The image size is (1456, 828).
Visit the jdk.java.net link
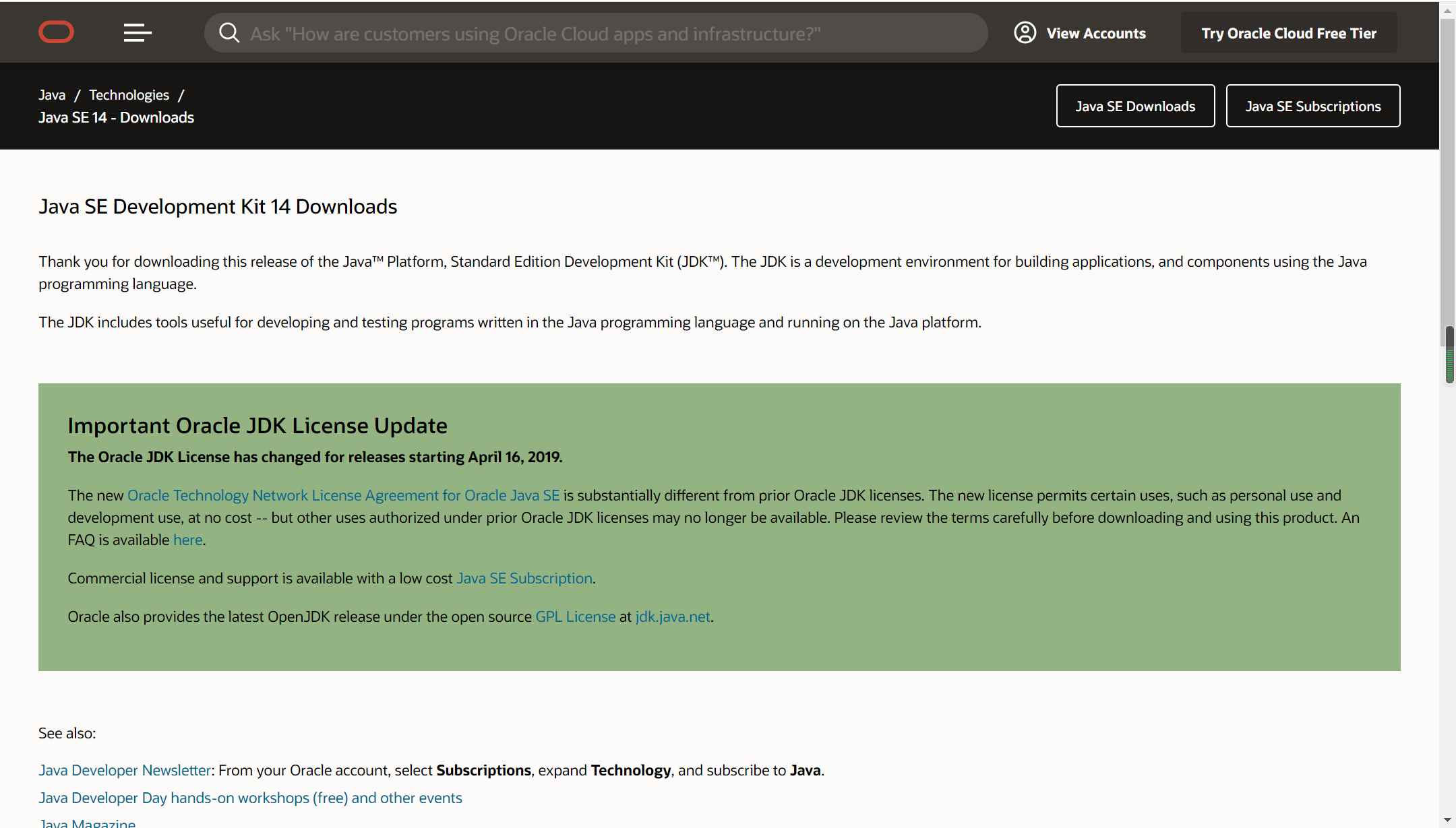click(x=672, y=616)
